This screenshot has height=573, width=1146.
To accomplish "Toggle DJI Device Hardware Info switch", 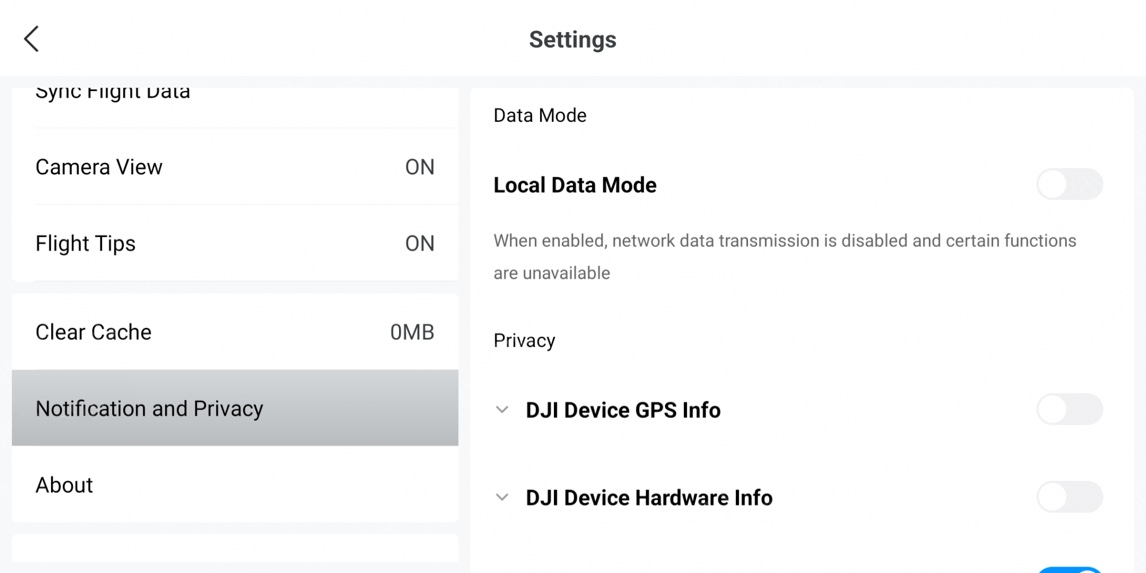I will pyautogui.click(x=1069, y=497).
